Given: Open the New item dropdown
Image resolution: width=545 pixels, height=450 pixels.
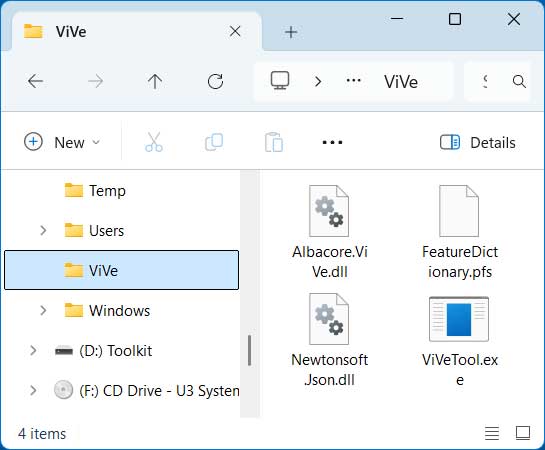Looking at the screenshot, I should (62, 142).
